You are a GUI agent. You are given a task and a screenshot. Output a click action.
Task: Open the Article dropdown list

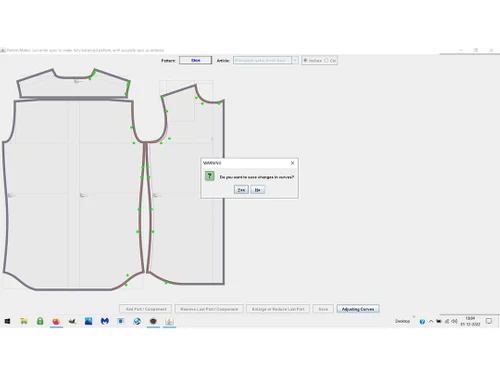[295, 60]
